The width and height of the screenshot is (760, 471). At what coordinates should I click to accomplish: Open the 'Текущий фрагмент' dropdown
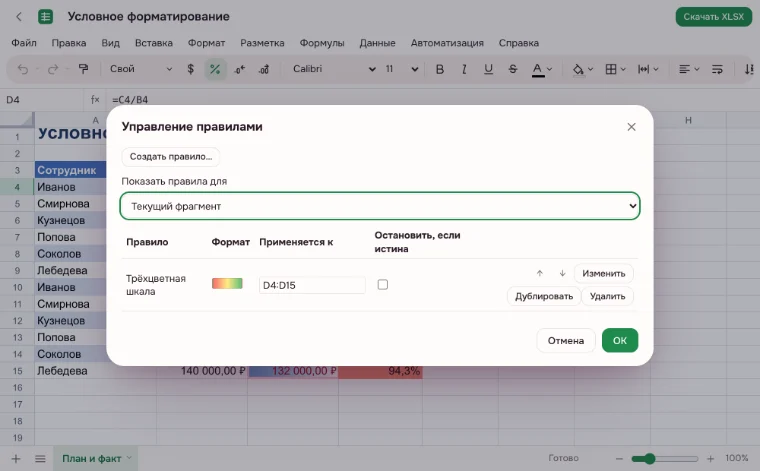[x=380, y=206]
